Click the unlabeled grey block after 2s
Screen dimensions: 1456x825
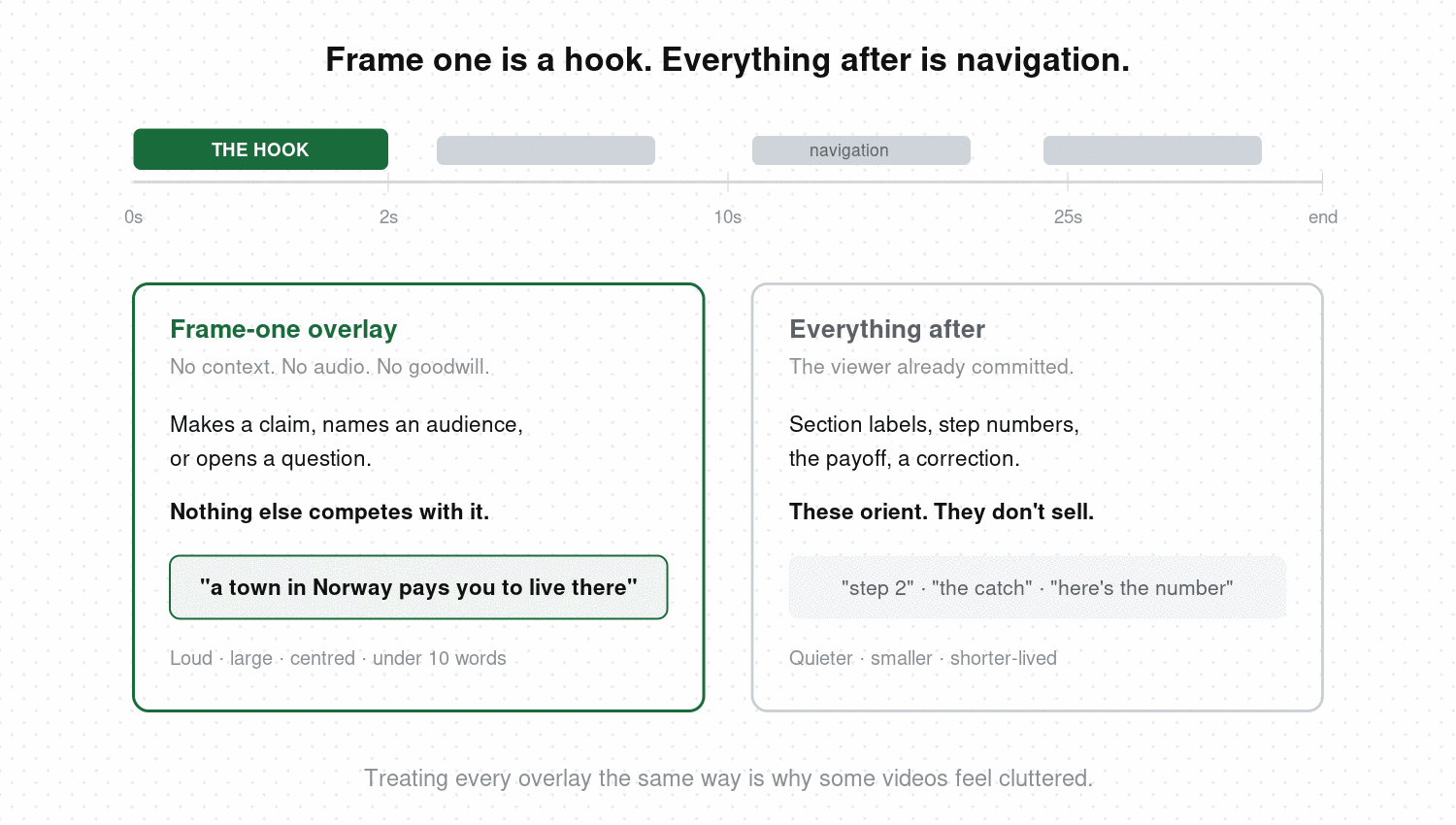coord(546,150)
